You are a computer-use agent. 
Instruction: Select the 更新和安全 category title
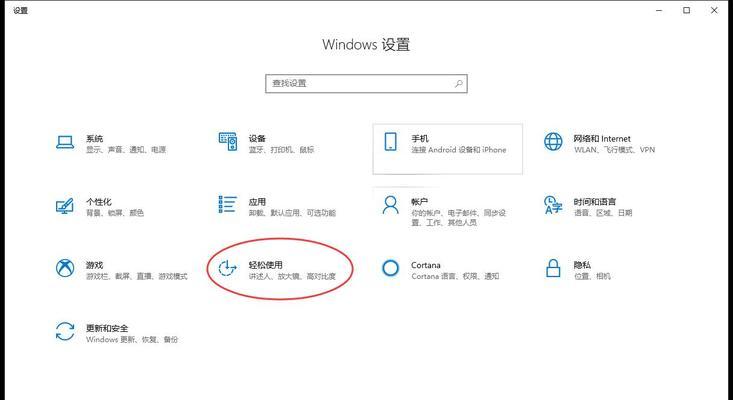coord(107,328)
